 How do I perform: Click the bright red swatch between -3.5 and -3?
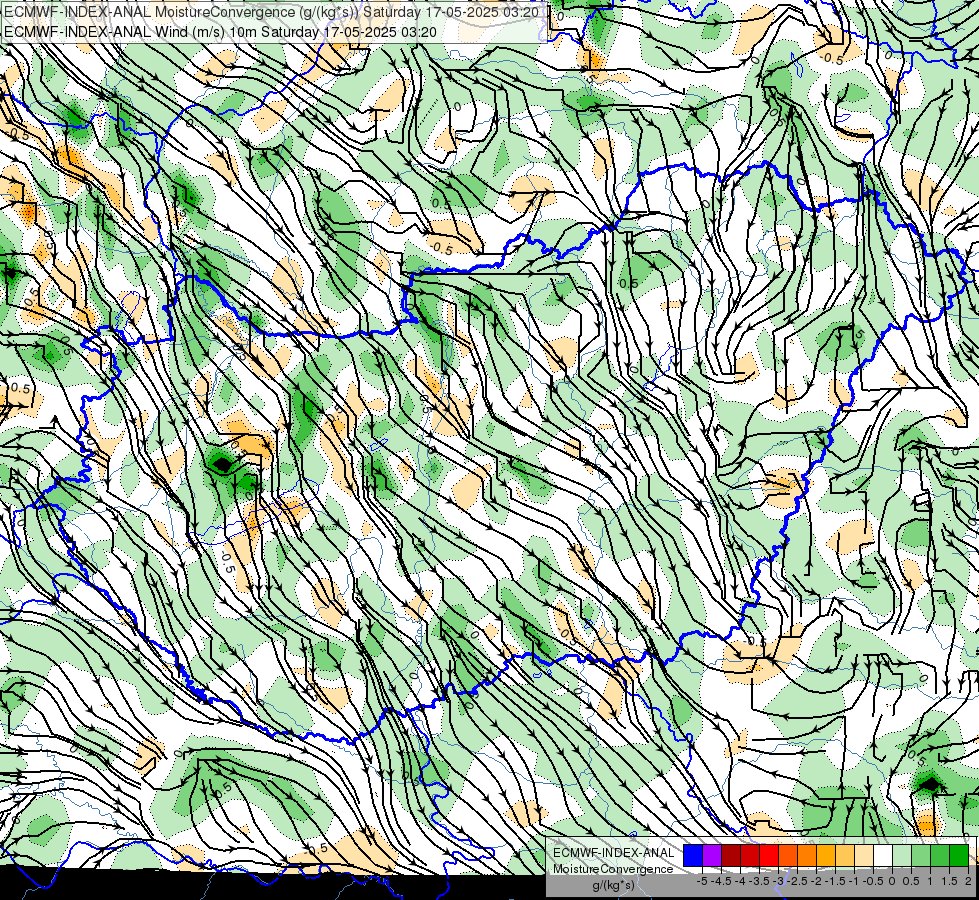pyautogui.click(x=769, y=855)
